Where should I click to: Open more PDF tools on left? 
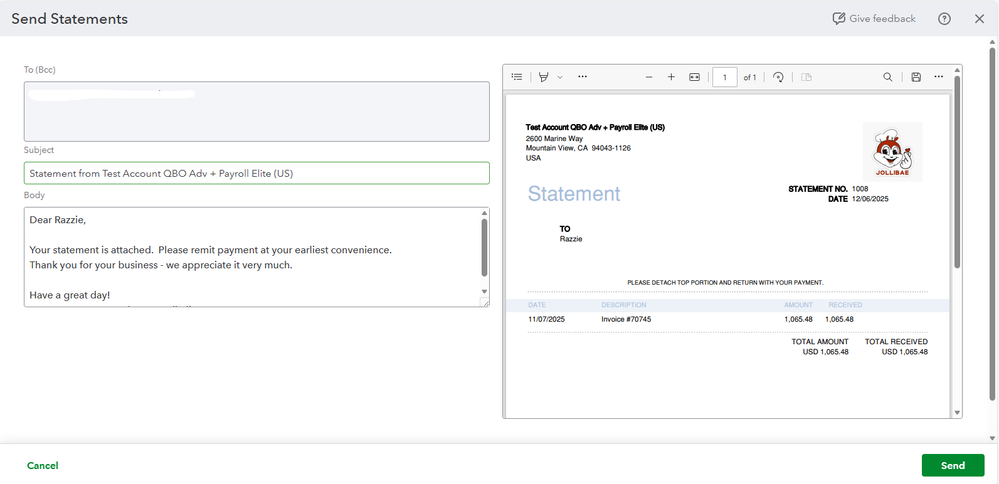point(583,77)
